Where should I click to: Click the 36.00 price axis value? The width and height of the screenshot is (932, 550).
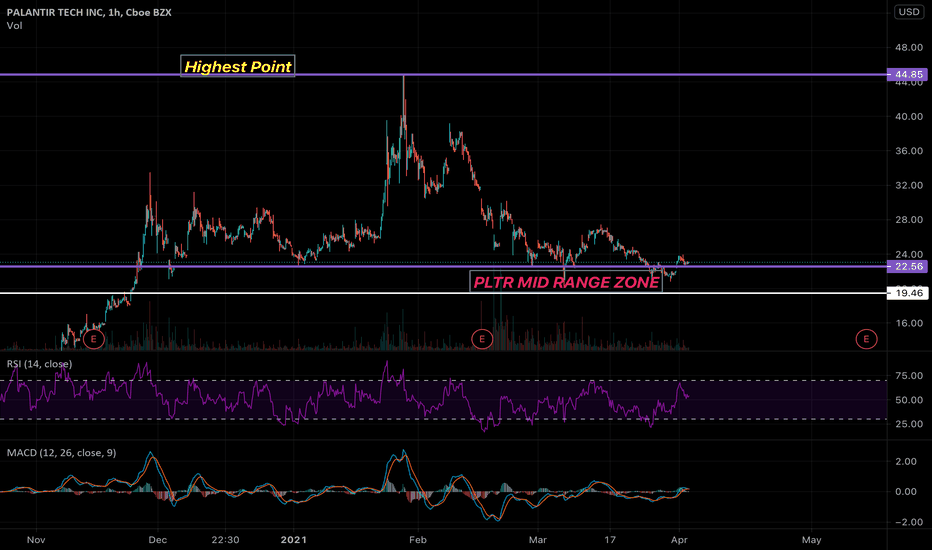[909, 151]
